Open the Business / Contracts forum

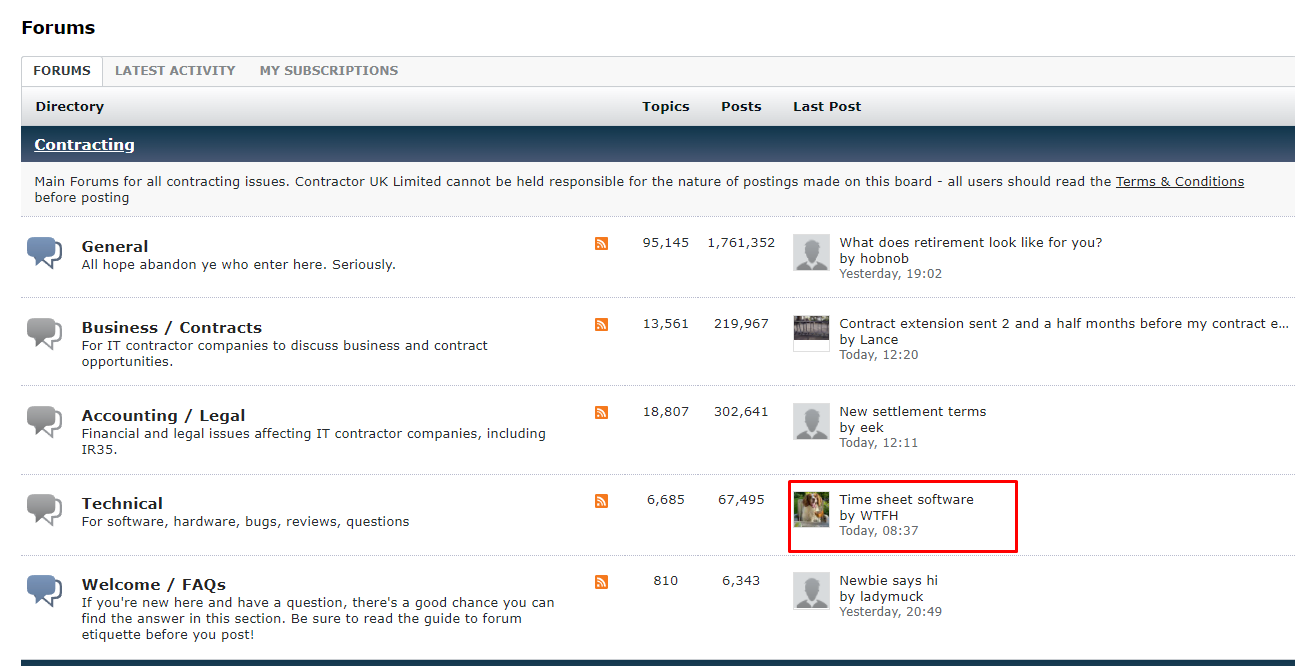pos(171,328)
